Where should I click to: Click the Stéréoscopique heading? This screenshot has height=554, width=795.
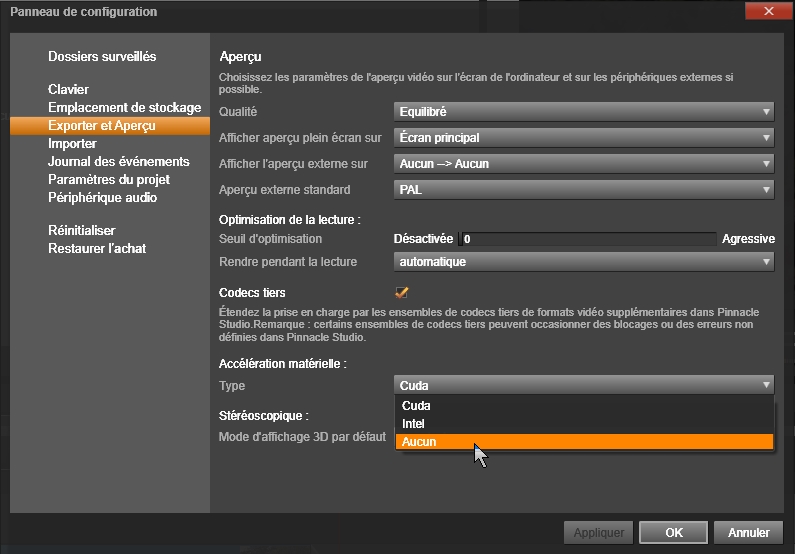pyautogui.click(x=264, y=416)
